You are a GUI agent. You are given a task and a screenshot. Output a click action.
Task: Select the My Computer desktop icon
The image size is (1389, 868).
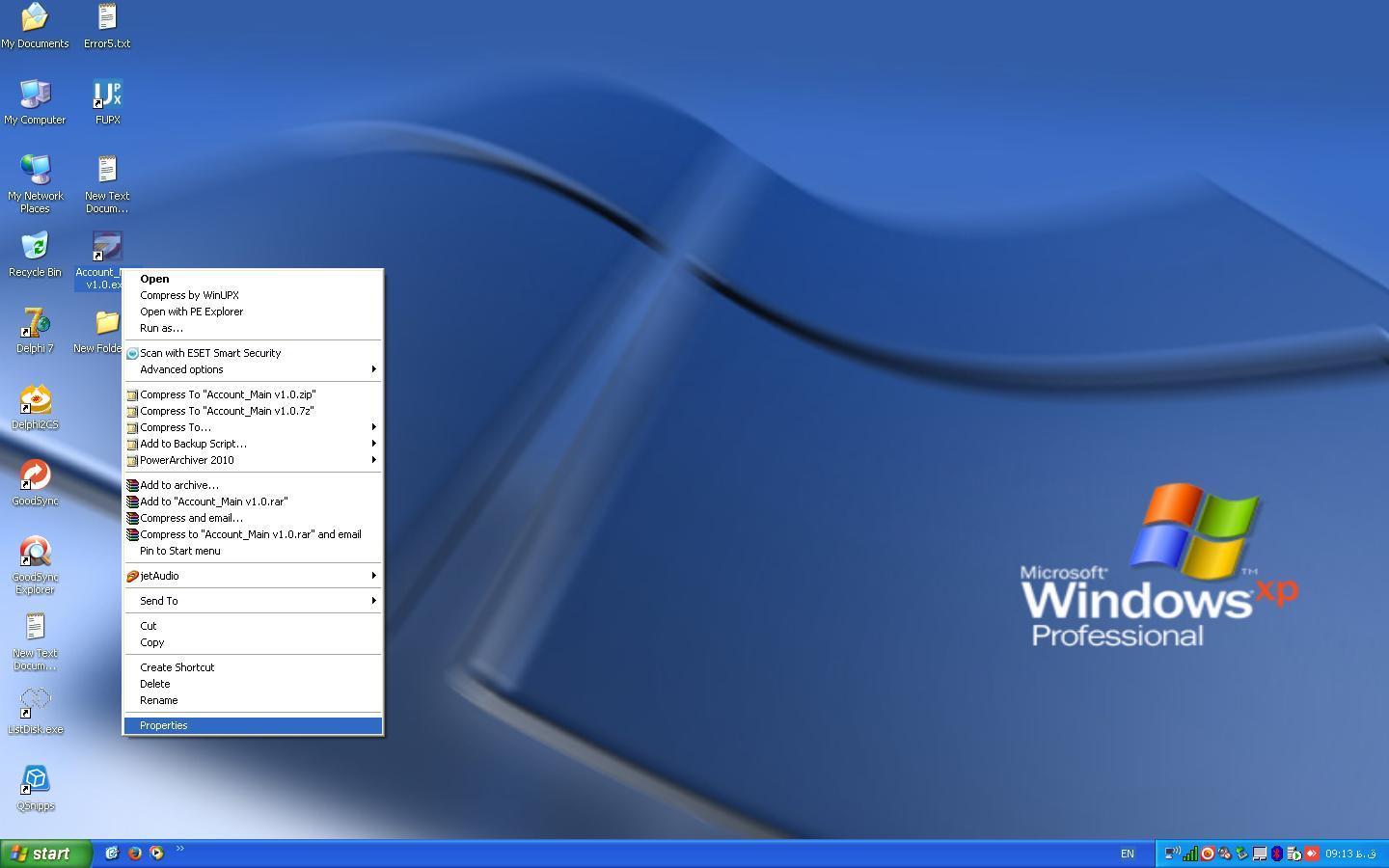tap(35, 96)
